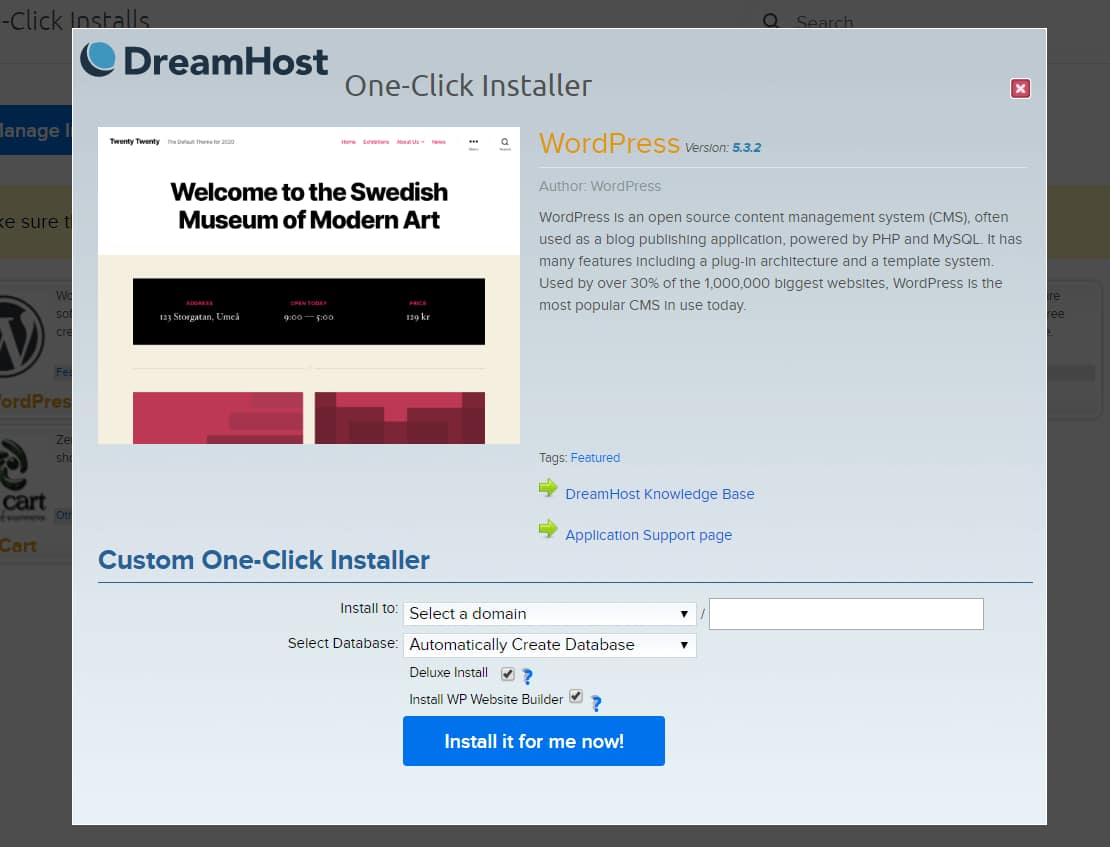Screen dimensions: 1110x847
Task: Uncheck the Deluxe Install checkbox
Action: pos(508,674)
